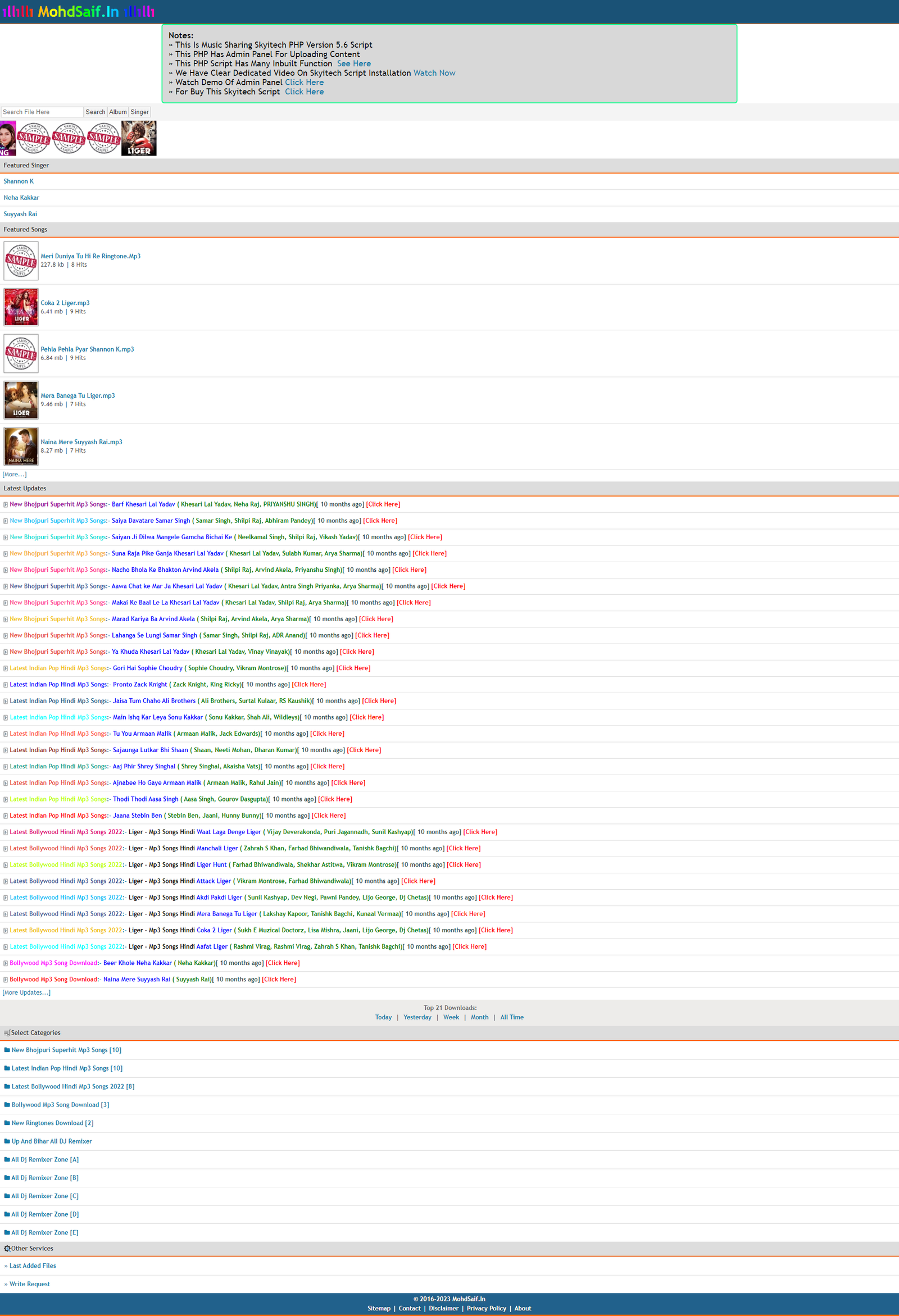Click the Meri Duniya ringtone sample image
Viewport: 899px width, 1316px height.
point(21,261)
